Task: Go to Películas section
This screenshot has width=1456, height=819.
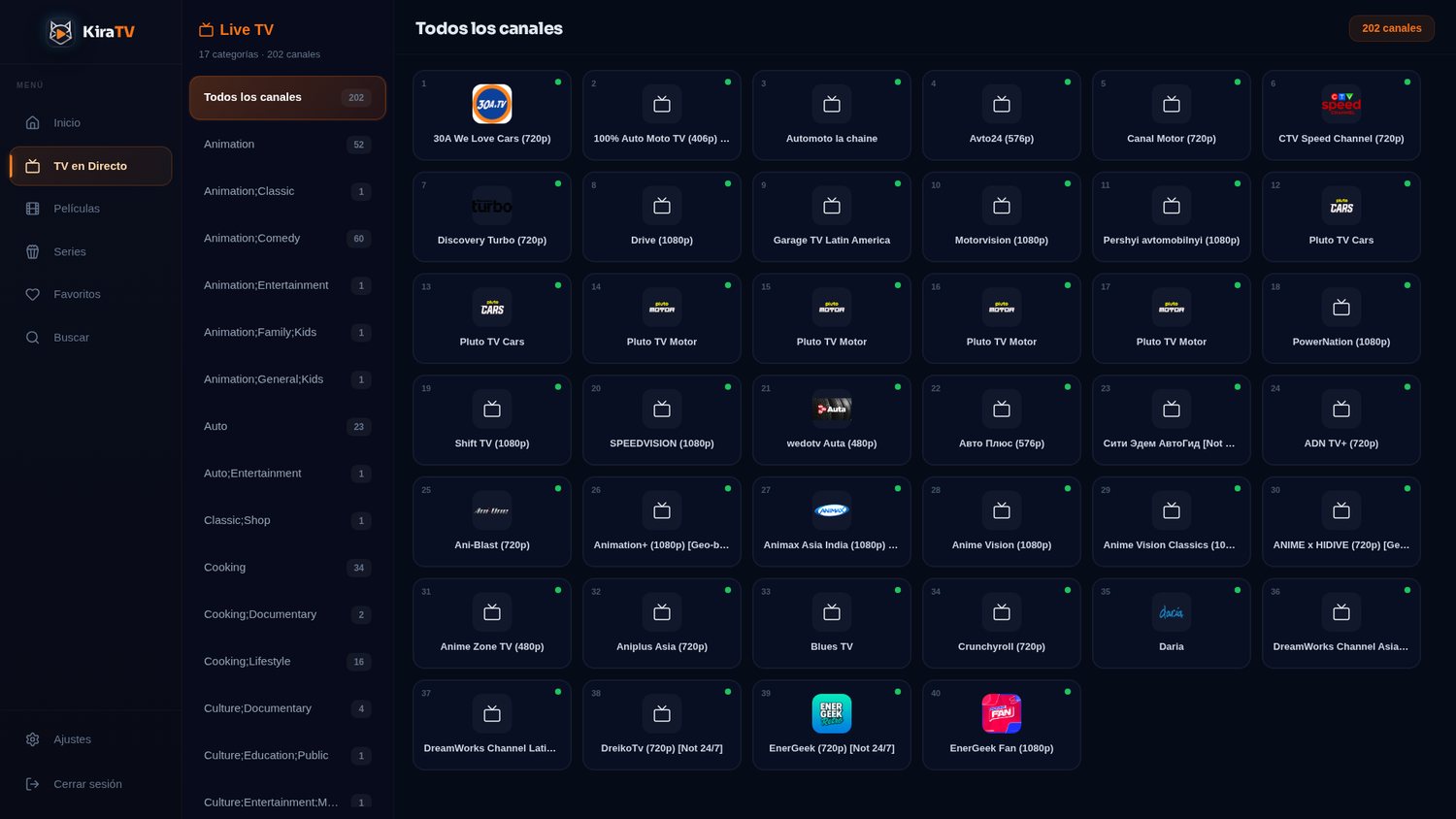Action: coord(90,209)
